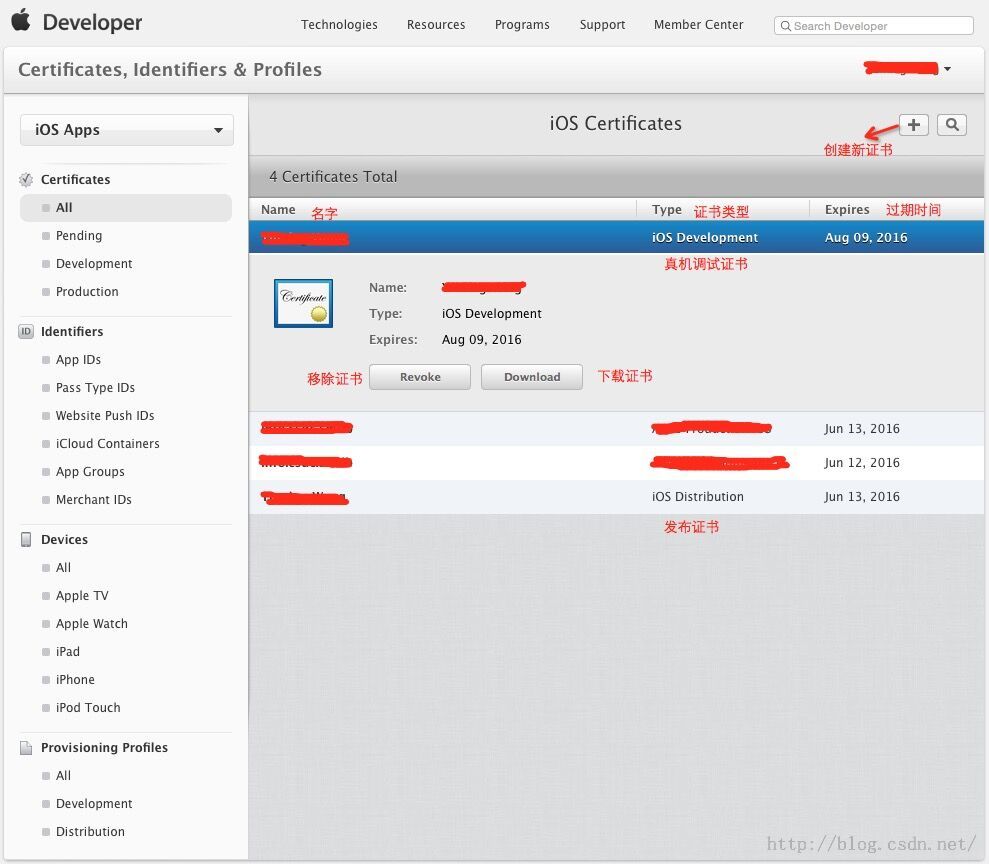Show Production certificates
Image resolution: width=989 pixels, height=864 pixels.
[x=87, y=292]
